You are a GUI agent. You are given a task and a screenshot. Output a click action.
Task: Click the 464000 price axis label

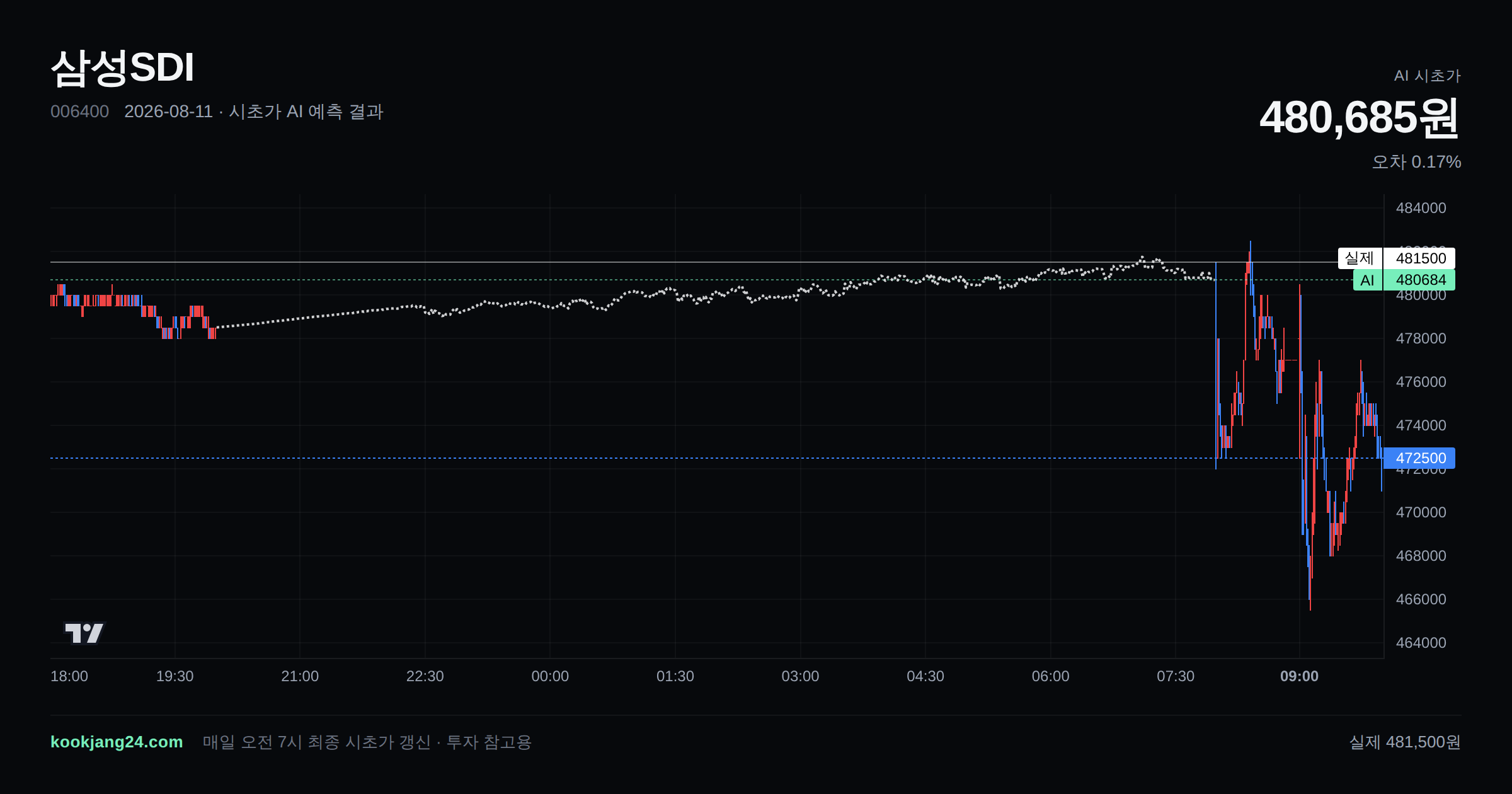[x=1421, y=643]
